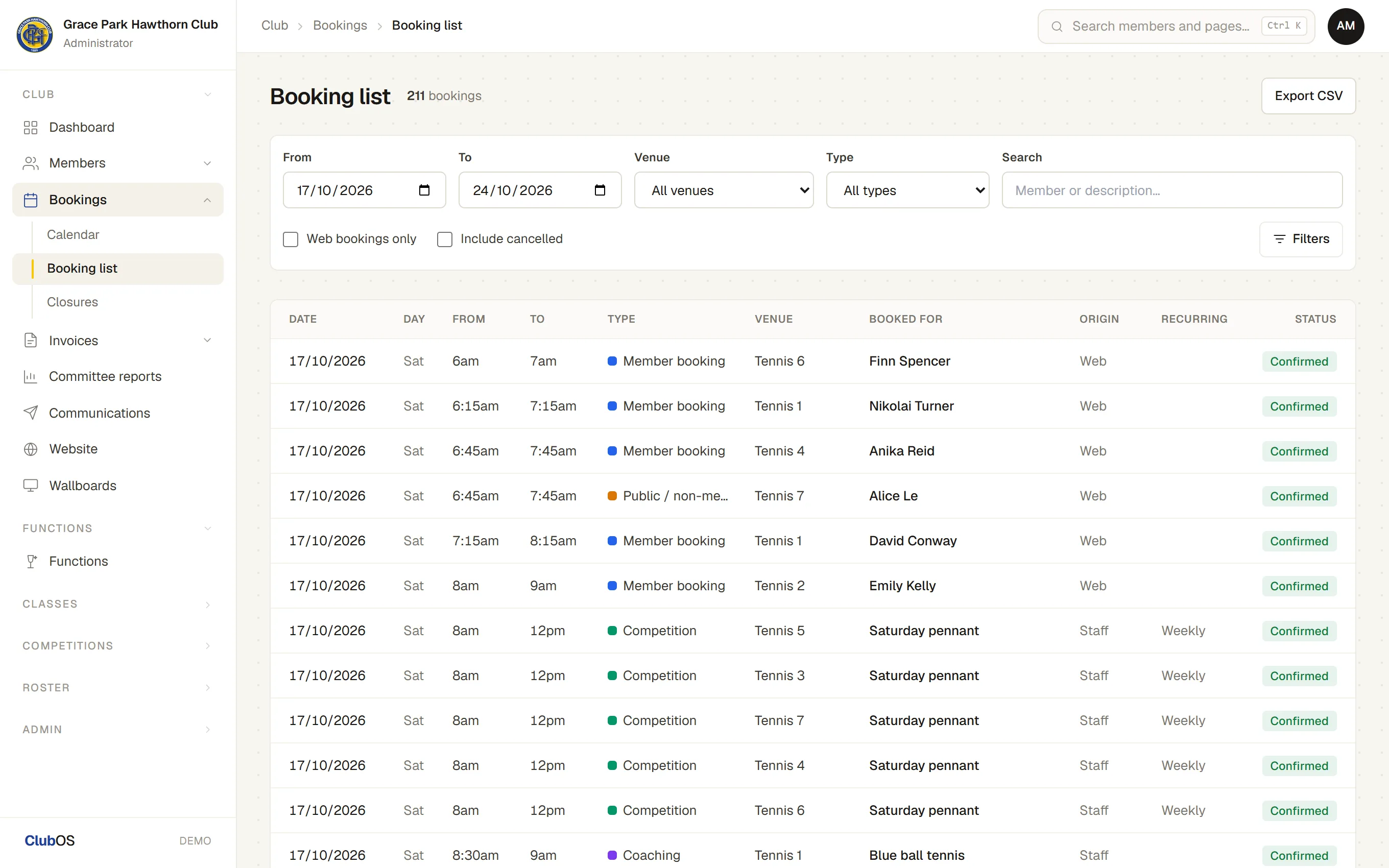
Task: Sort by the STATUS column header
Action: tap(1315, 319)
